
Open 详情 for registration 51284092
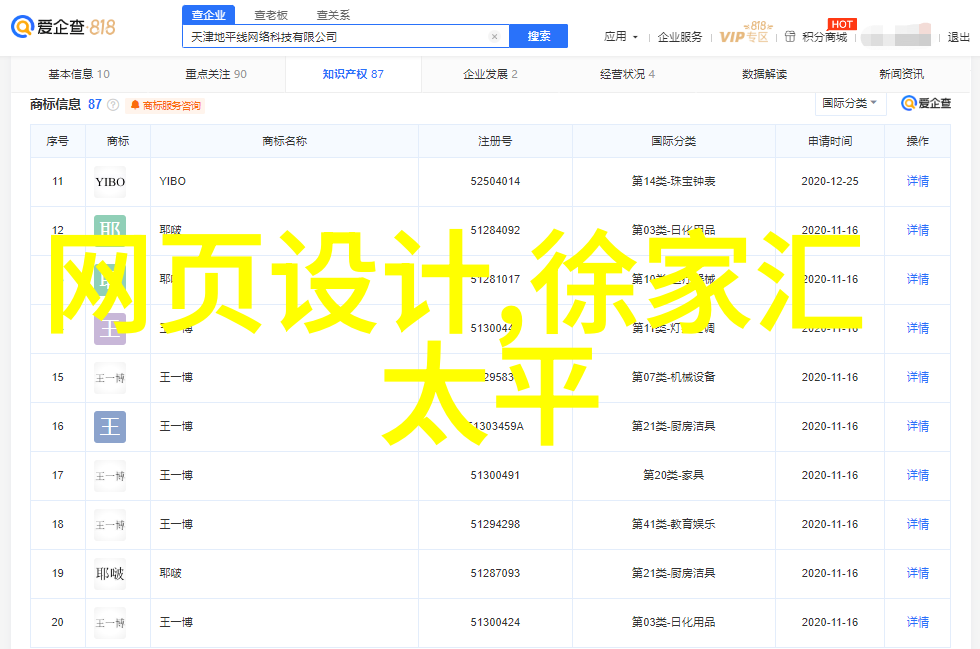pyautogui.click(x=918, y=230)
